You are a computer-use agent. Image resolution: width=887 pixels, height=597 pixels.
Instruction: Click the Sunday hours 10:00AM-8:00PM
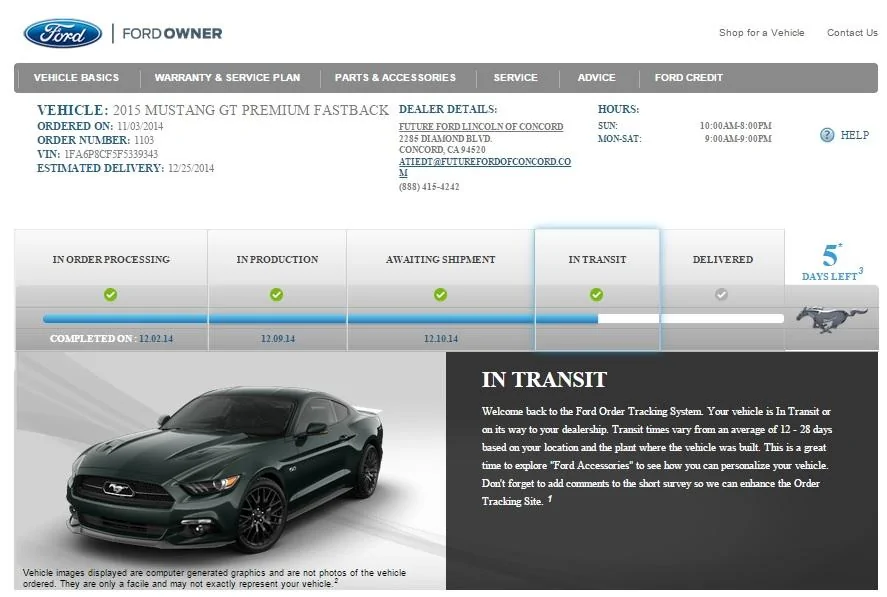[x=735, y=126]
